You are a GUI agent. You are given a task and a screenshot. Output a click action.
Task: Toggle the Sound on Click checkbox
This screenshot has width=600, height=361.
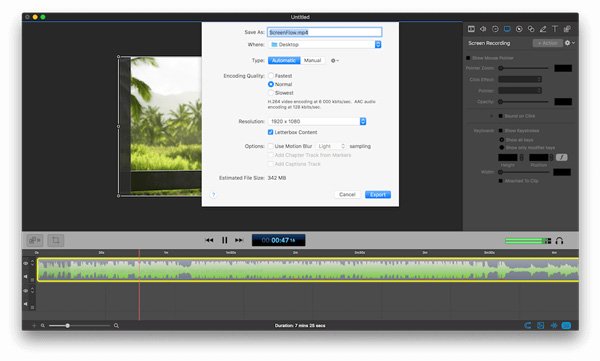coord(501,116)
